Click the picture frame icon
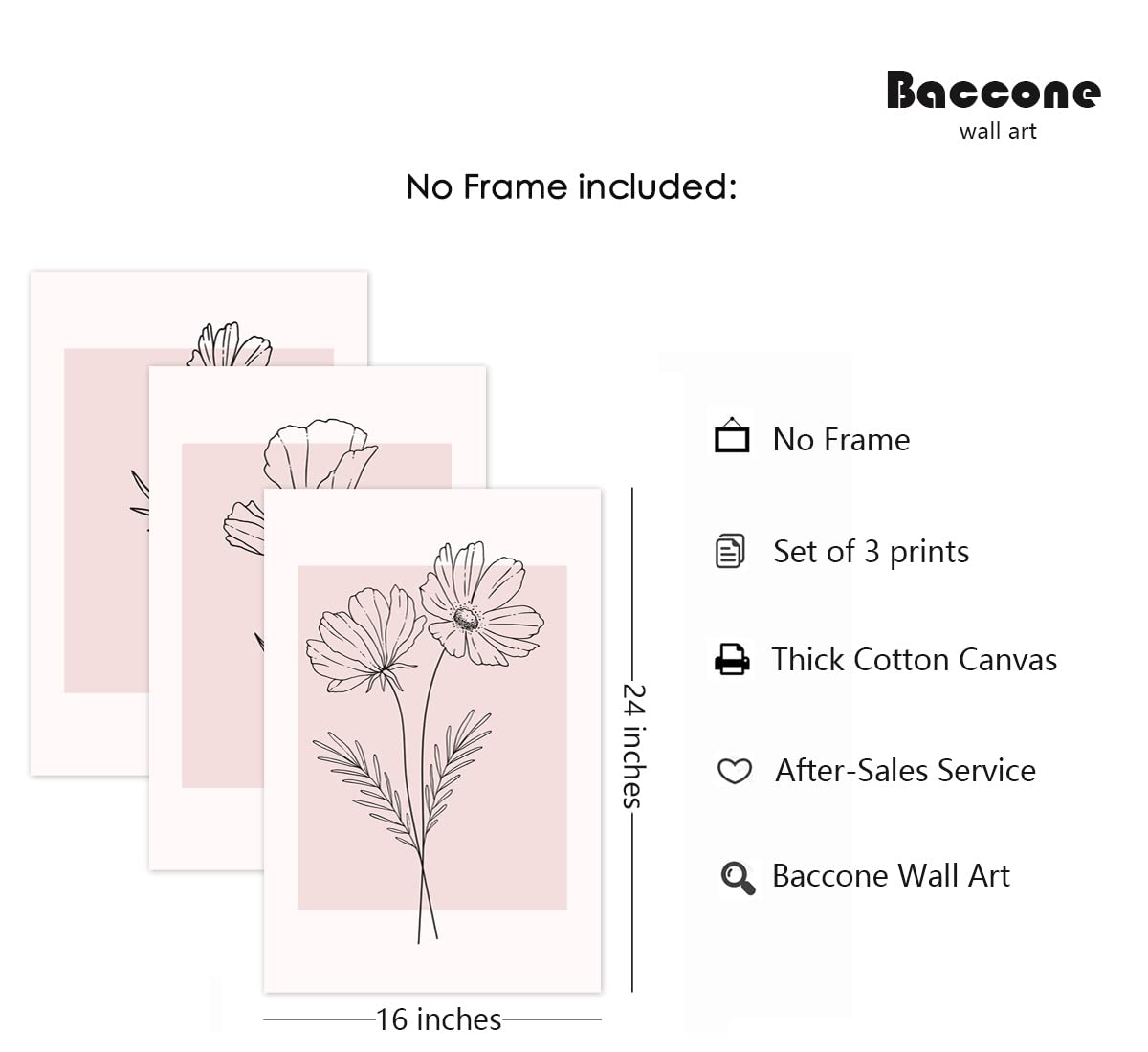This screenshot has height=1052, width=1148. click(x=732, y=437)
